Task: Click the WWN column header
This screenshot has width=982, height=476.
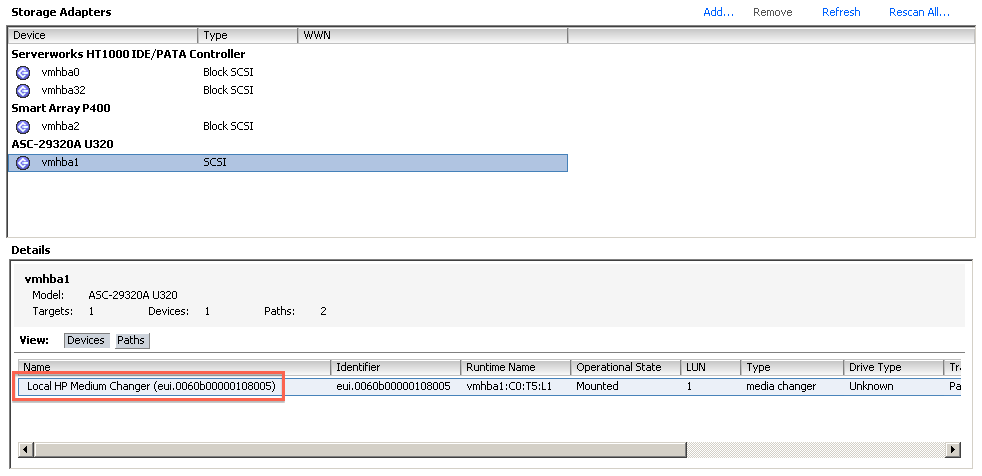Action: (433, 36)
